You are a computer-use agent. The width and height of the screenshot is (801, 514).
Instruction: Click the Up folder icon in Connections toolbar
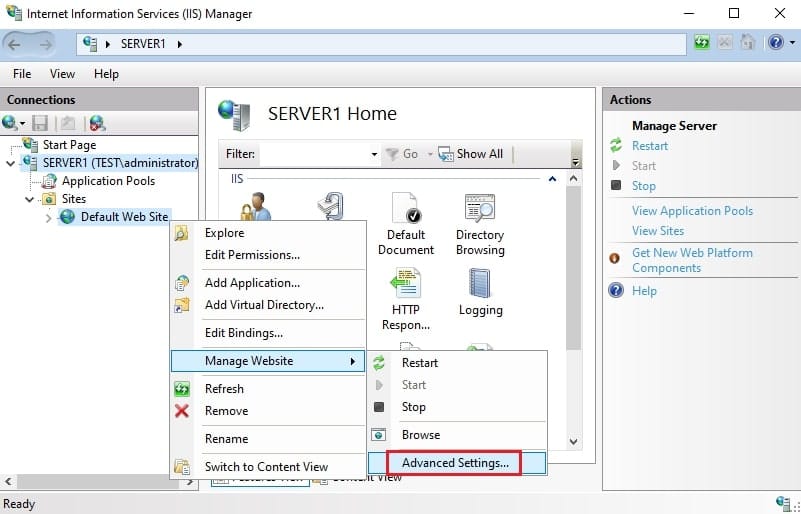[68, 123]
